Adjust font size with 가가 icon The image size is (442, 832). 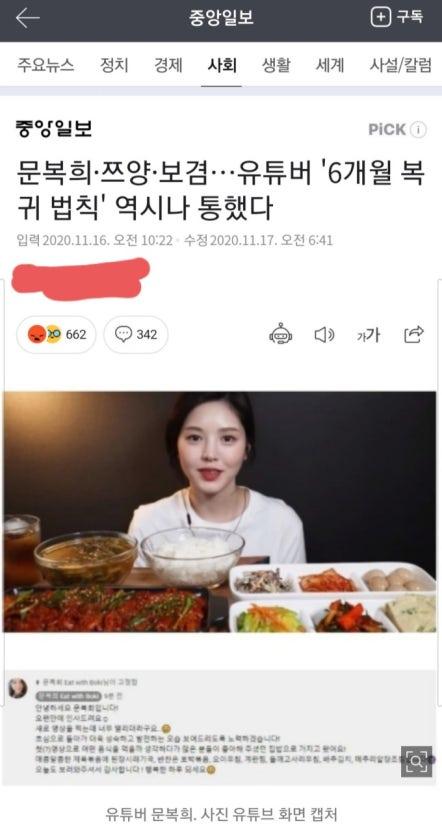point(368,335)
